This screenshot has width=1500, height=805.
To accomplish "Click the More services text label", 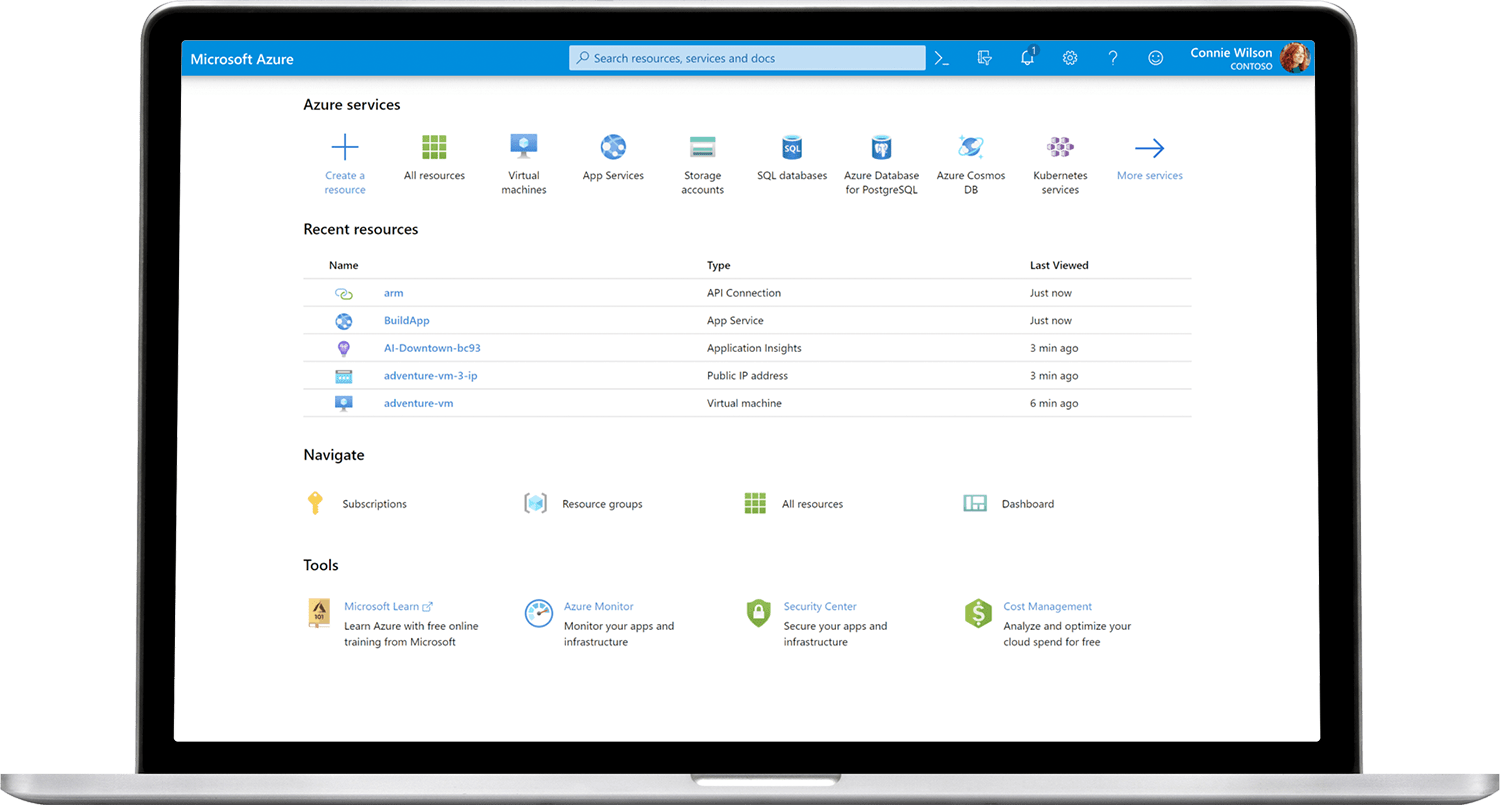I will 1150,176.
